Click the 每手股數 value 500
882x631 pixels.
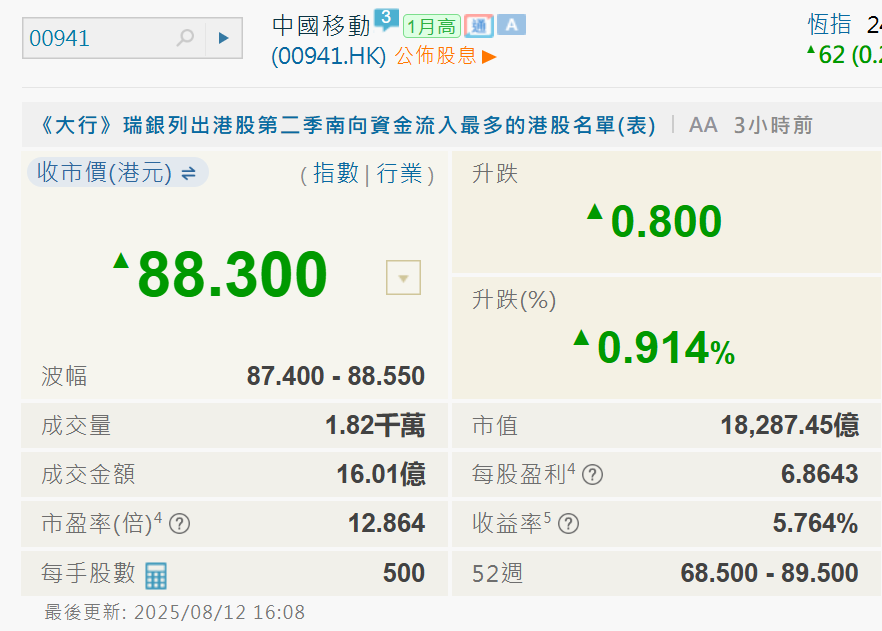tap(404, 573)
